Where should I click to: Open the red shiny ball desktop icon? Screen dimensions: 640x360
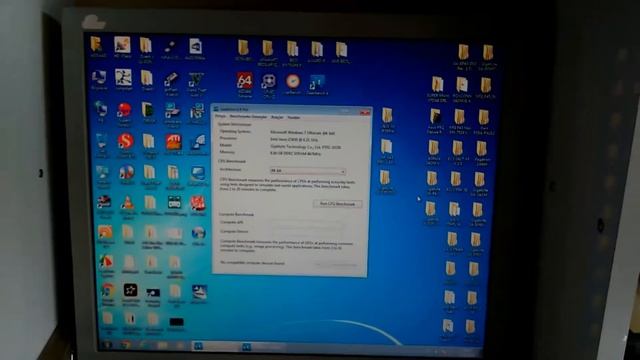tap(124, 110)
